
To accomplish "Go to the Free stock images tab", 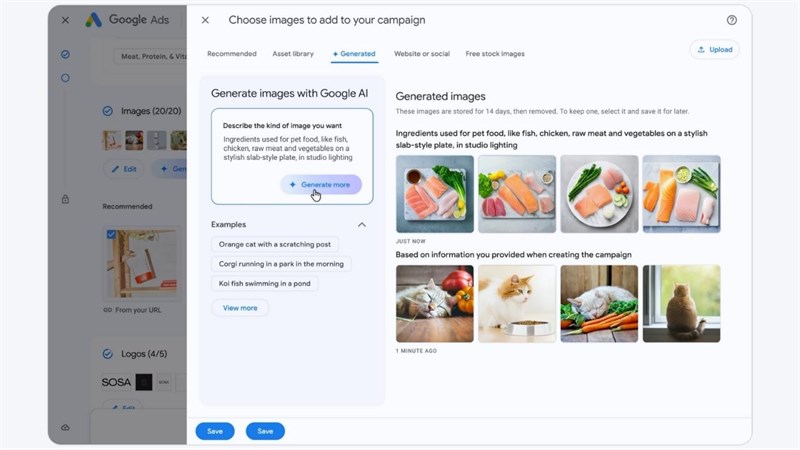I will click(495, 54).
